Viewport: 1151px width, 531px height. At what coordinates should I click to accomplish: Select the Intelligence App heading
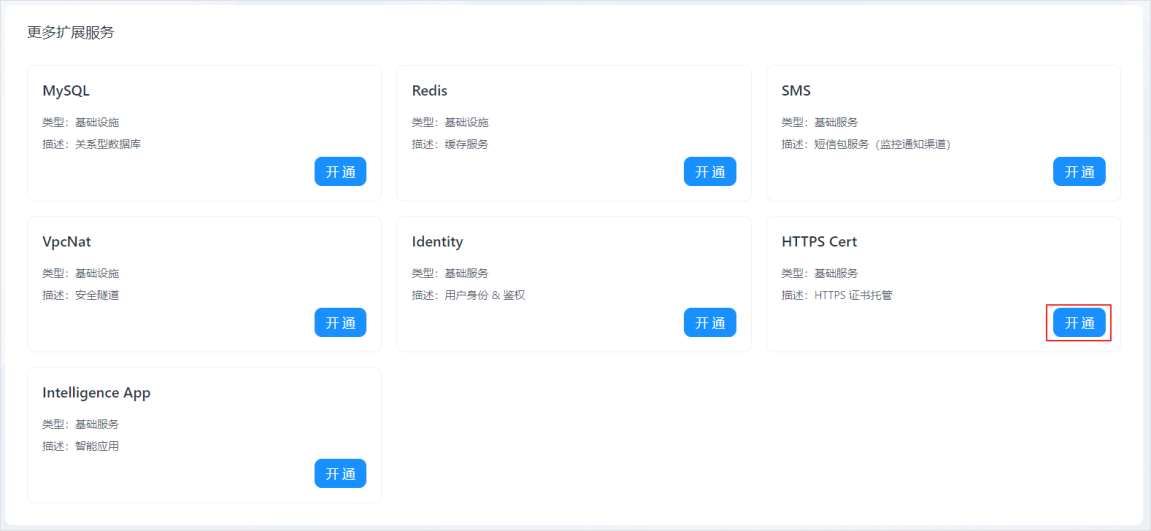click(97, 393)
